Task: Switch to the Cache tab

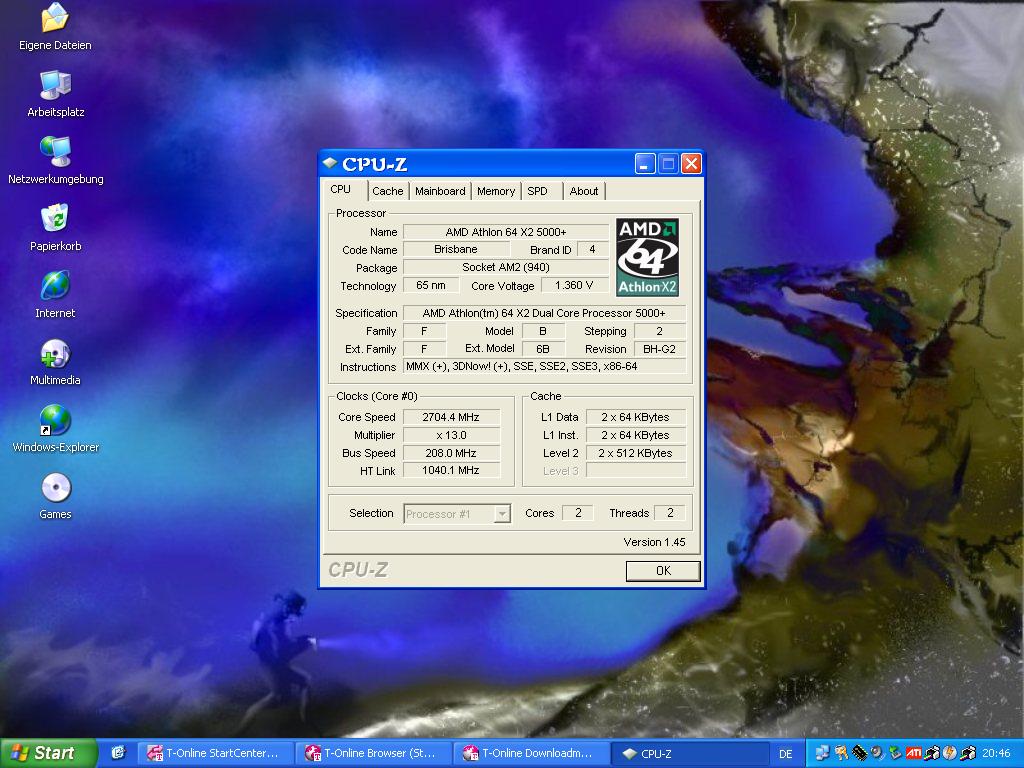Action: [x=388, y=191]
